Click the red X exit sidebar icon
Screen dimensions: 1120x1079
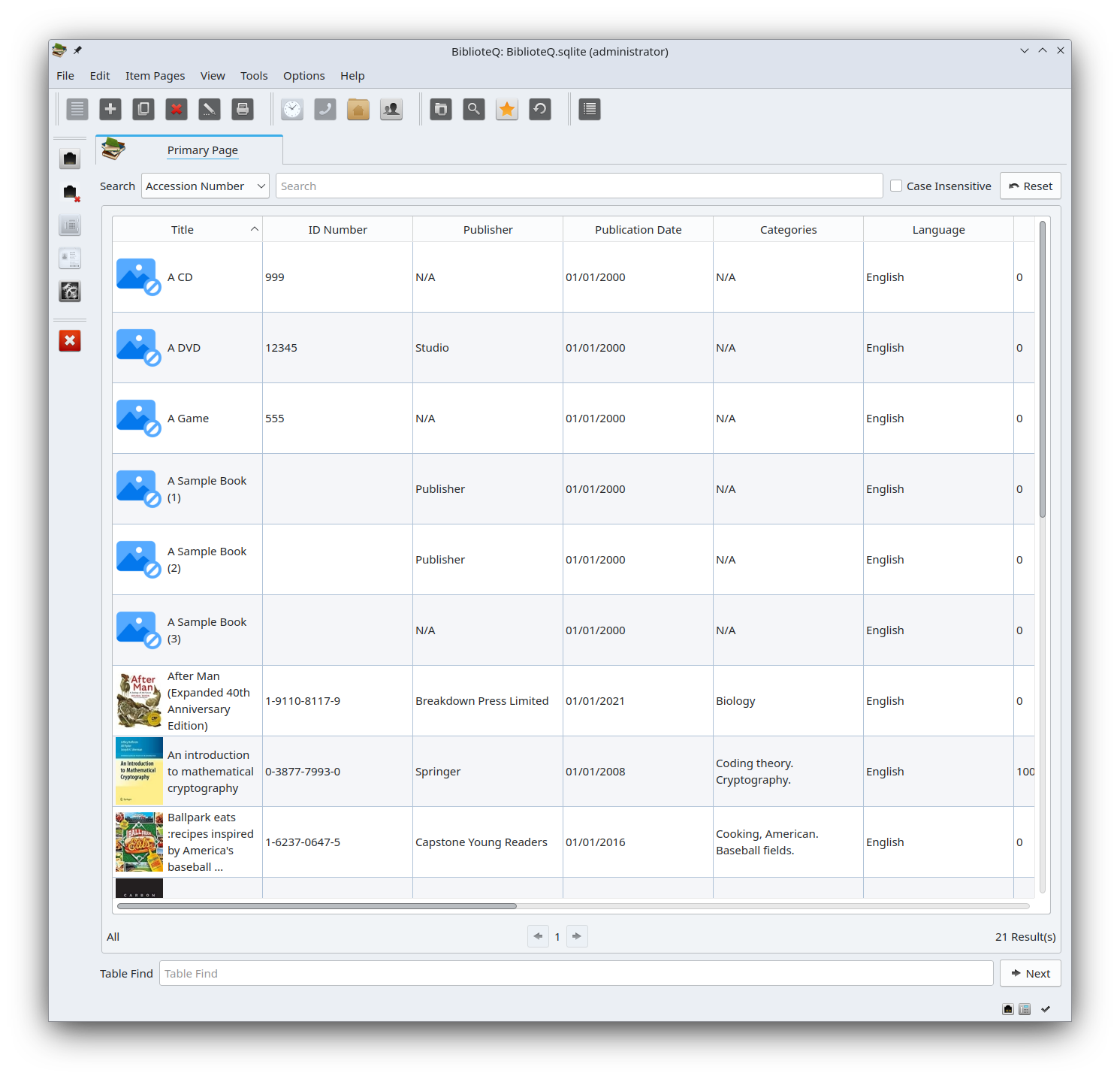[70, 341]
